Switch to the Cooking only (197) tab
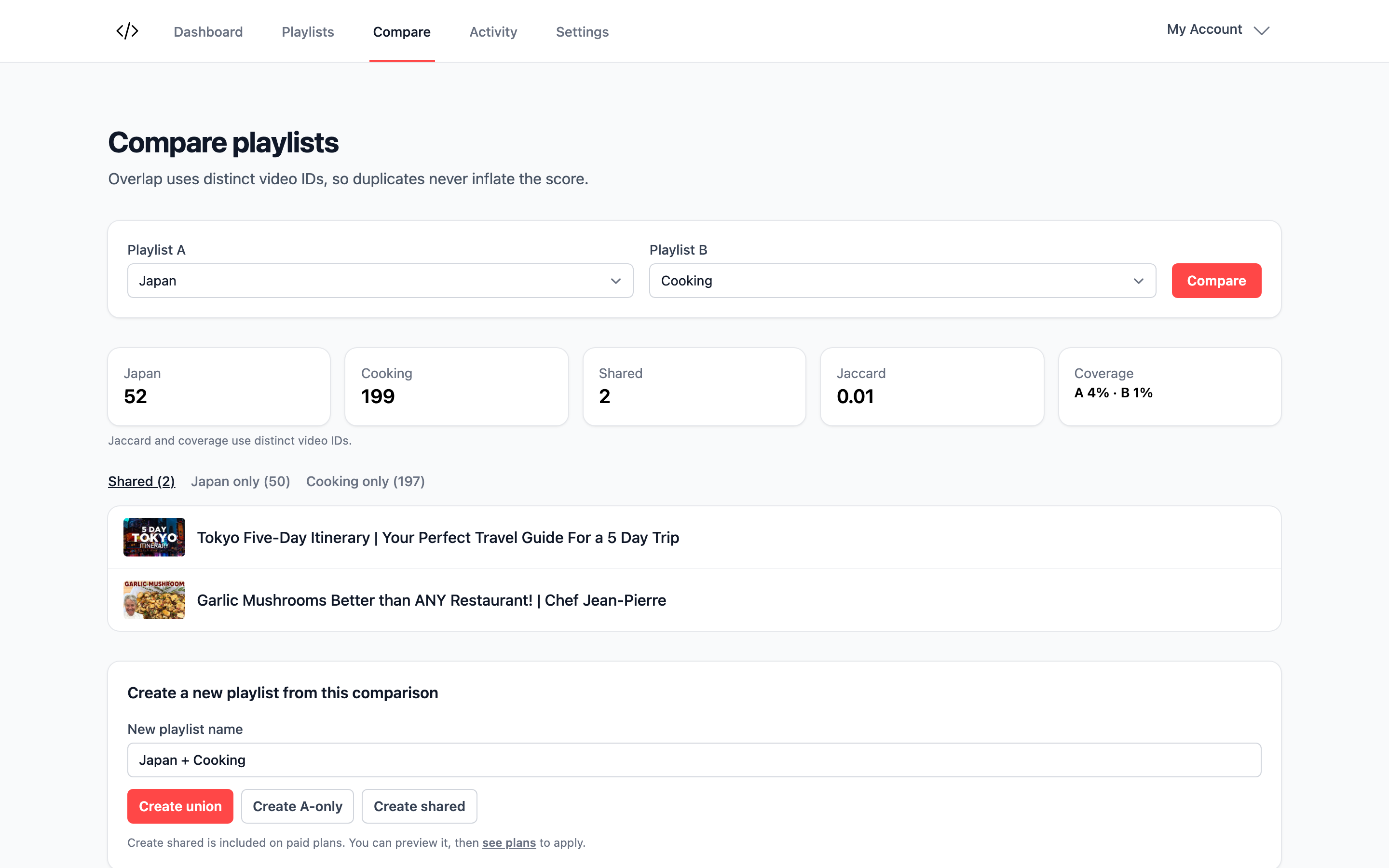The height and width of the screenshot is (868, 1389). pos(366,481)
